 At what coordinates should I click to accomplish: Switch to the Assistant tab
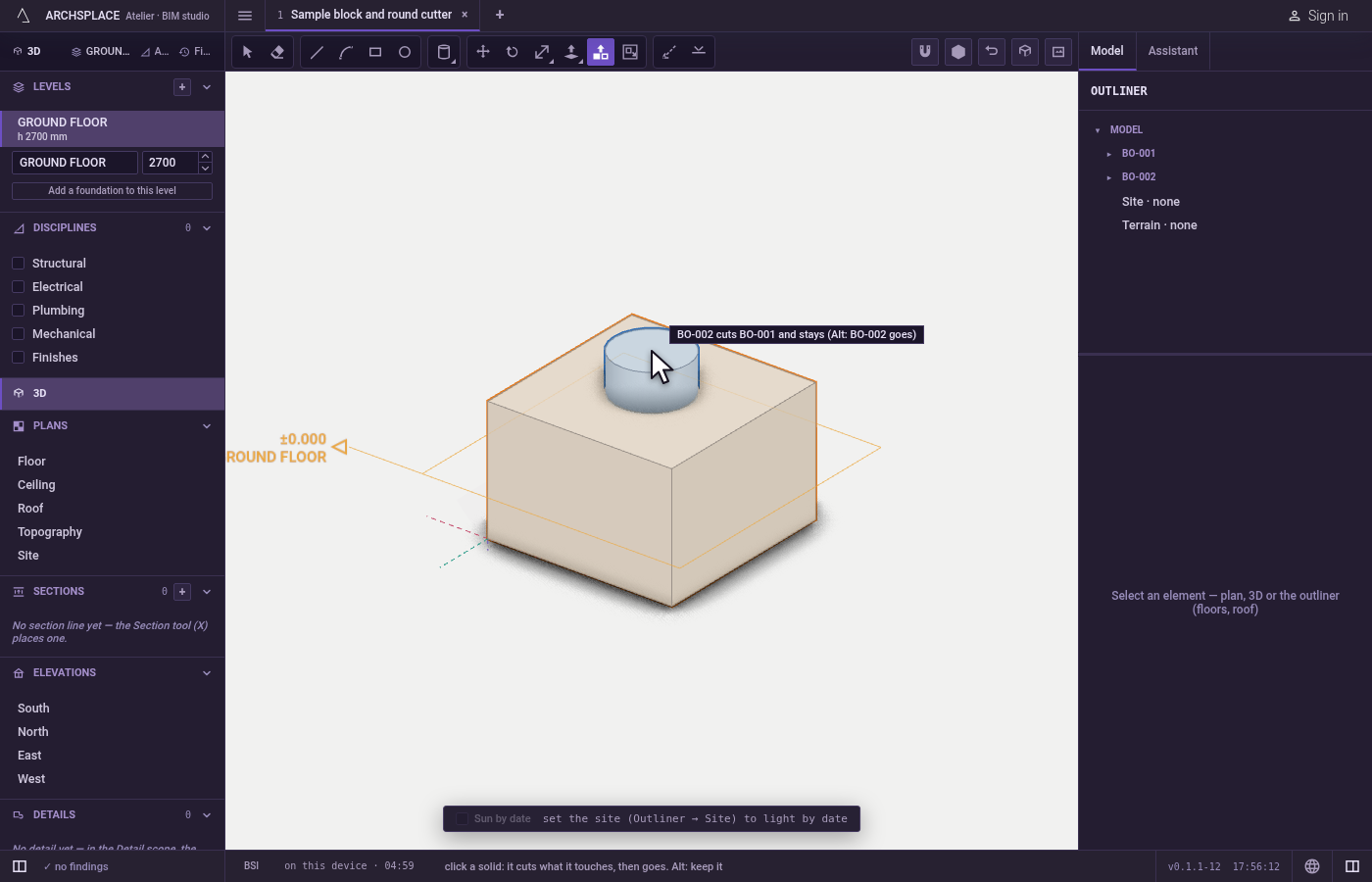1173,51
